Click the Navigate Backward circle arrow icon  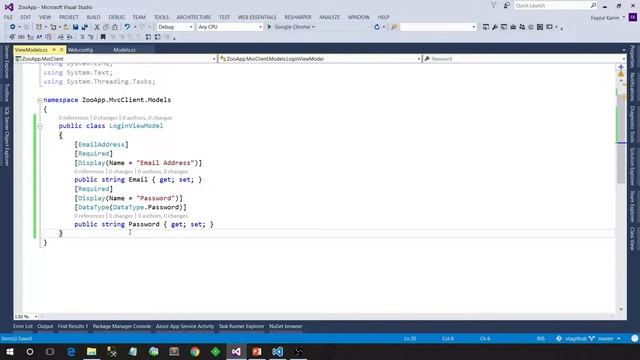coord(13,27)
